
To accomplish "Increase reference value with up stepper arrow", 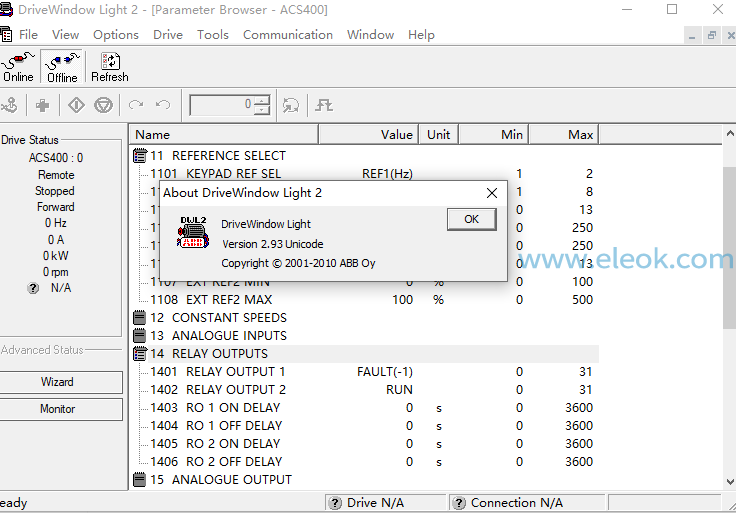I will tap(262, 100).
